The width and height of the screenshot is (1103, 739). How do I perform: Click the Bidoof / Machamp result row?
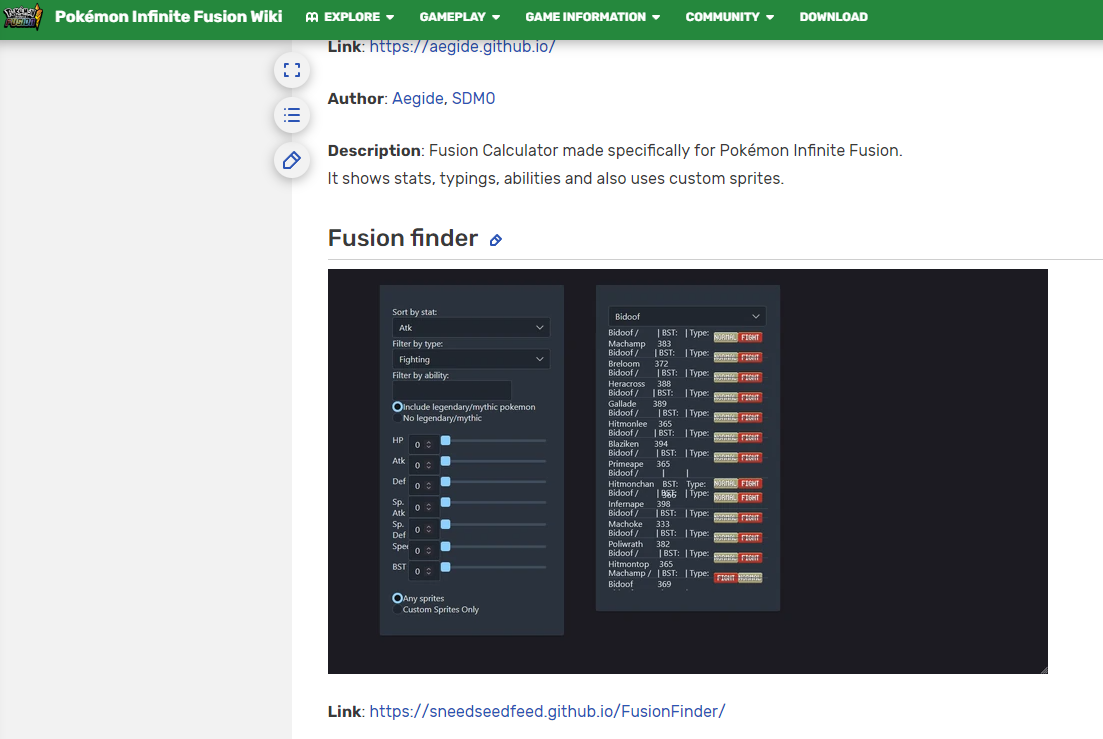click(x=686, y=338)
